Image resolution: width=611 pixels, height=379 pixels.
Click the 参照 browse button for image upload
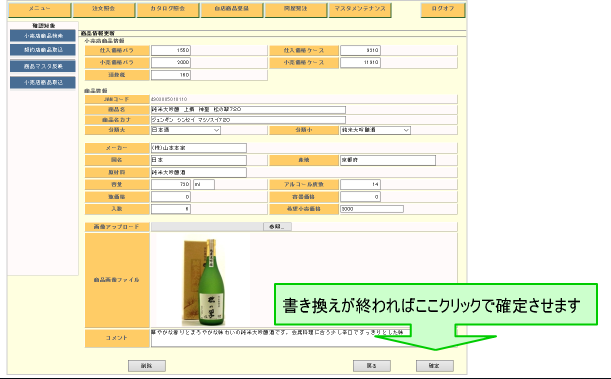coord(277,227)
